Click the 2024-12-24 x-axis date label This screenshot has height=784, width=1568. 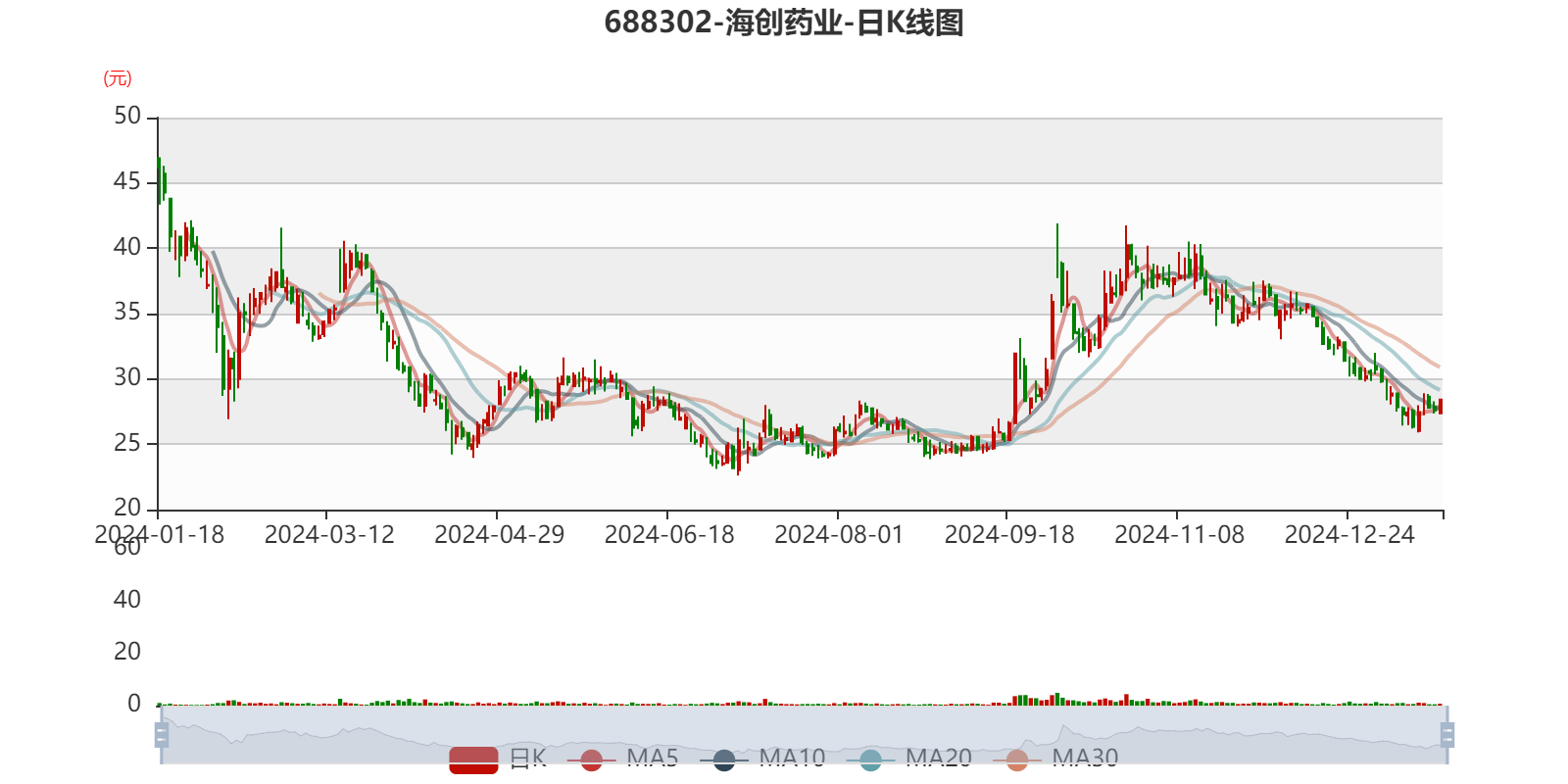click(x=1349, y=535)
